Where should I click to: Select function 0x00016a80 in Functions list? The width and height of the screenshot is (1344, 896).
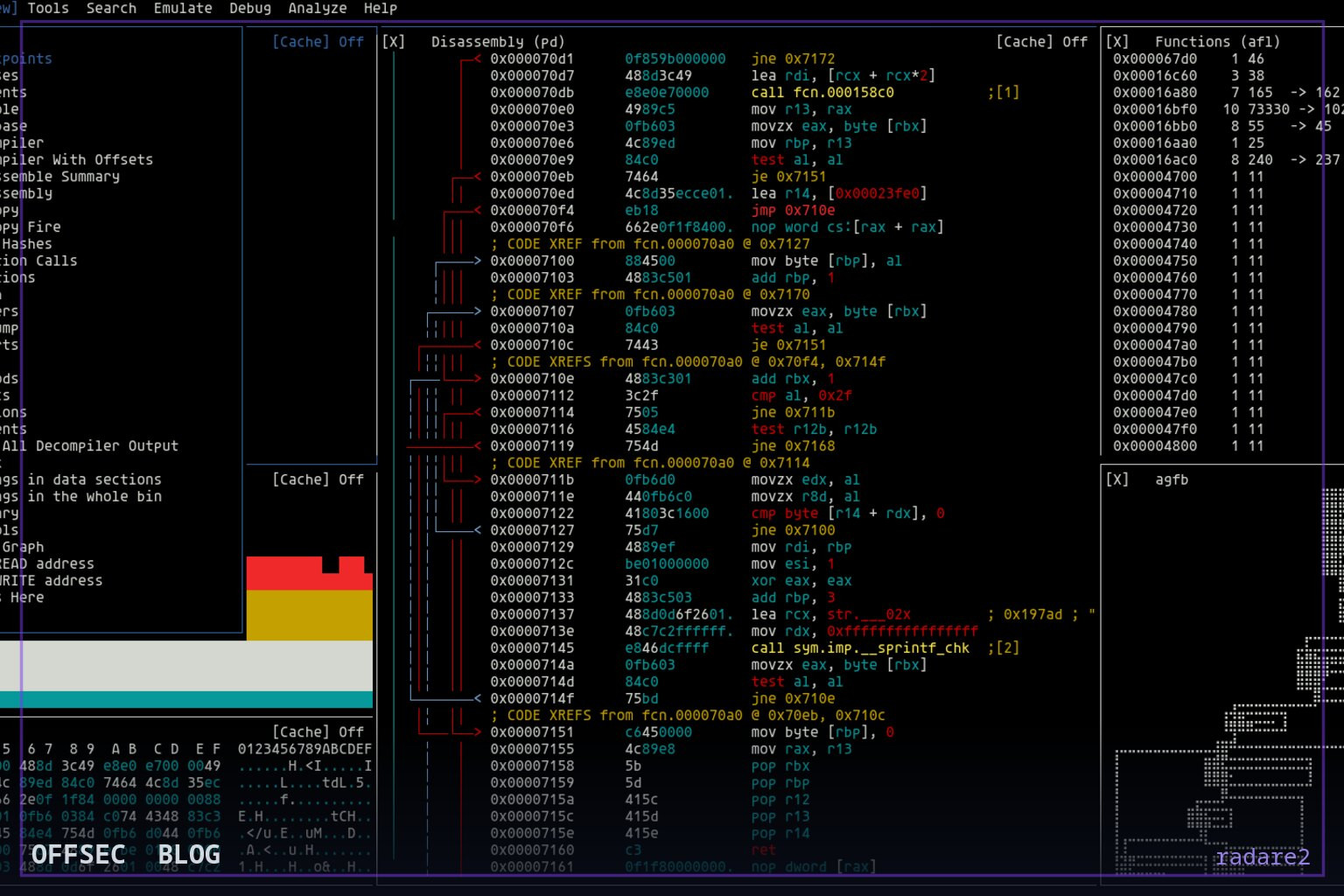pos(1155,93)
